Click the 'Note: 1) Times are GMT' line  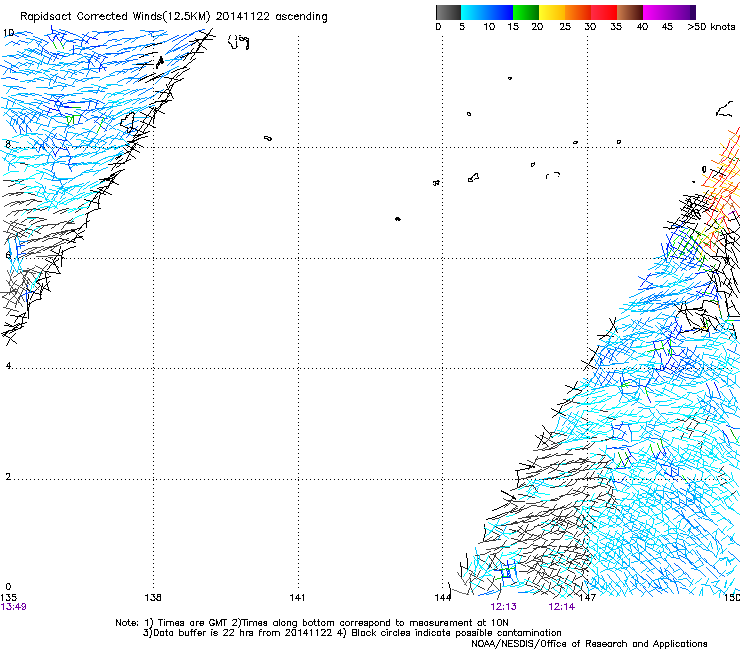[x=312, y=623]
